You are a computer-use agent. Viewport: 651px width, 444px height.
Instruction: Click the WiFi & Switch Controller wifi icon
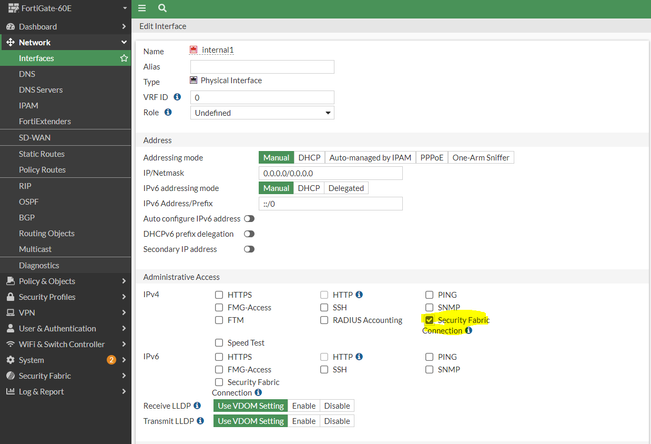click(x=10, y=344)
